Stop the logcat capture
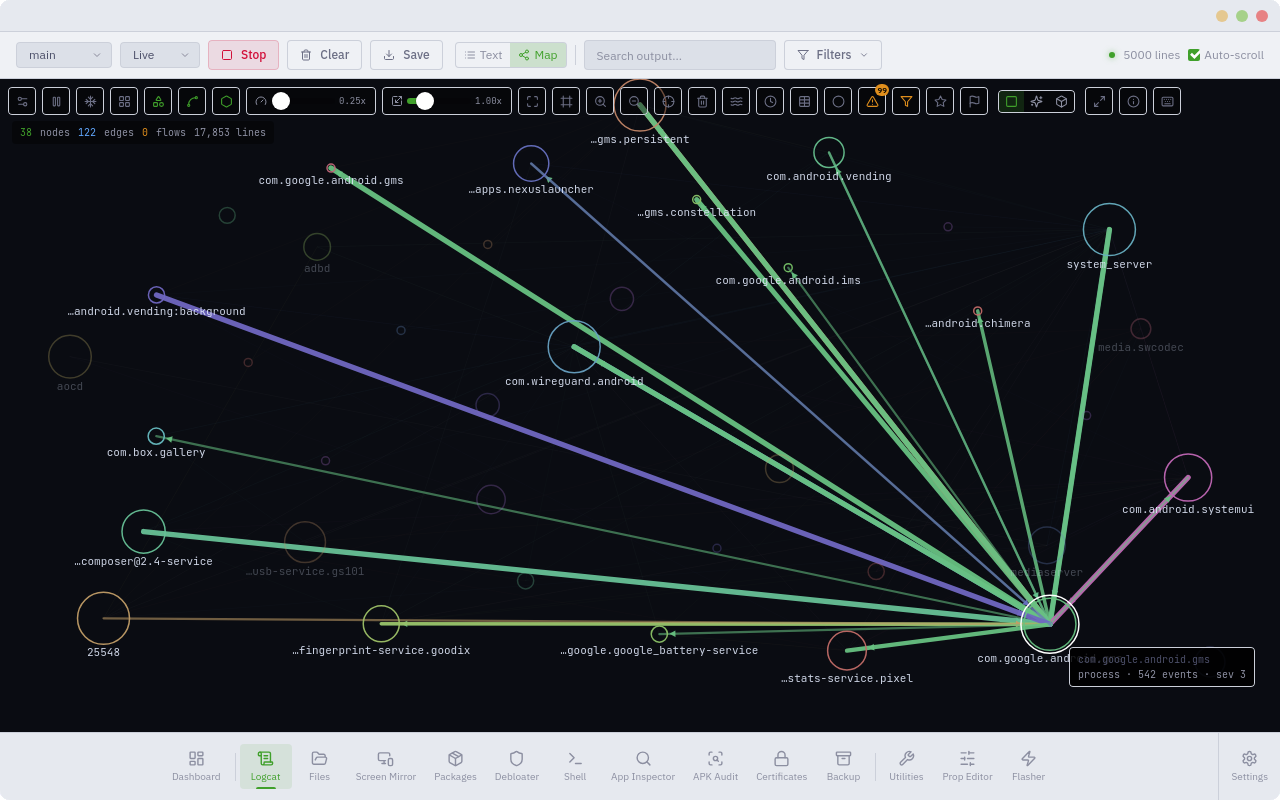The height and width of the screenshot is (800, 1280). [x=244, y=55]
